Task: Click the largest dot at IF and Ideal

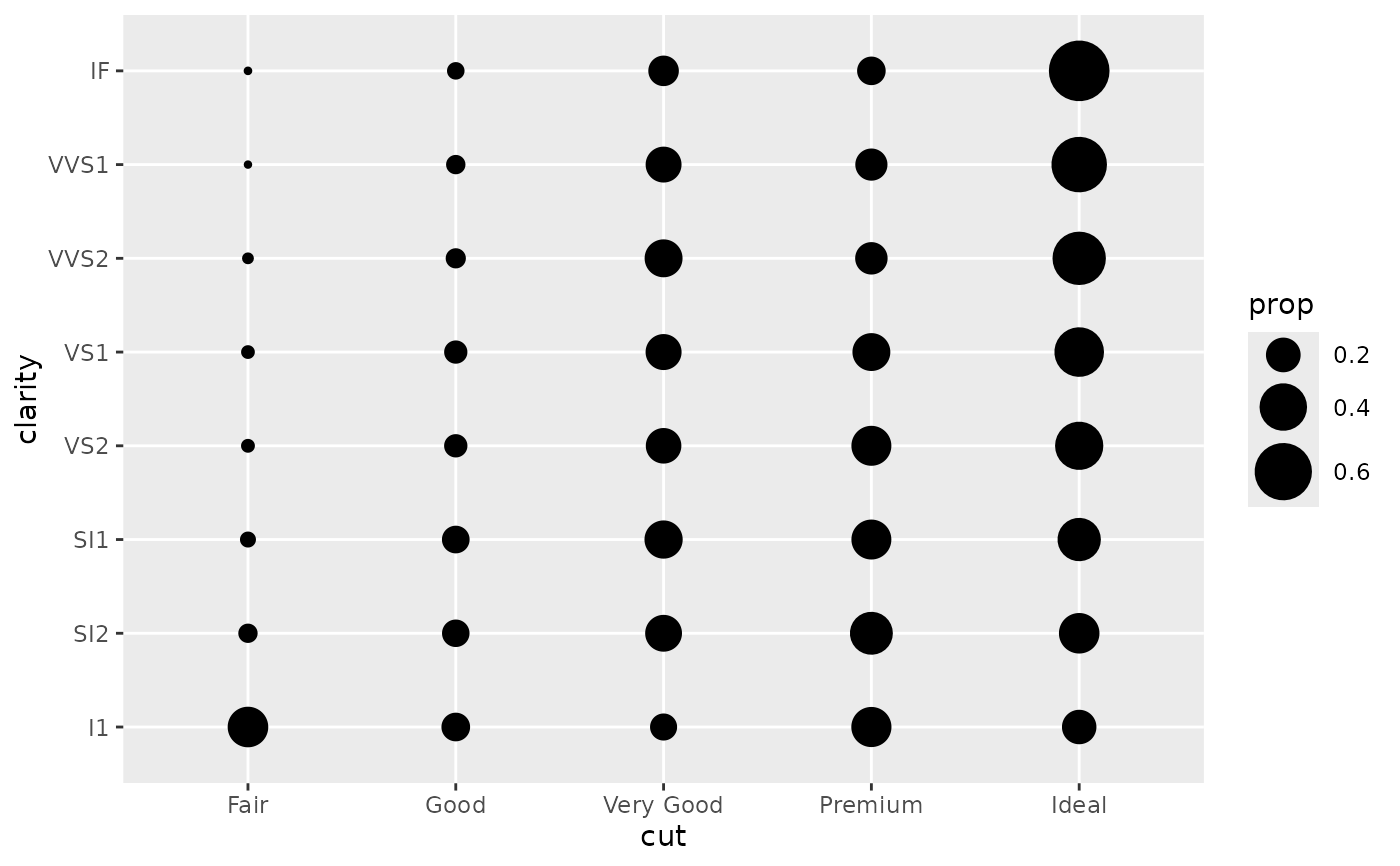Action: [x=1079, y=71]
